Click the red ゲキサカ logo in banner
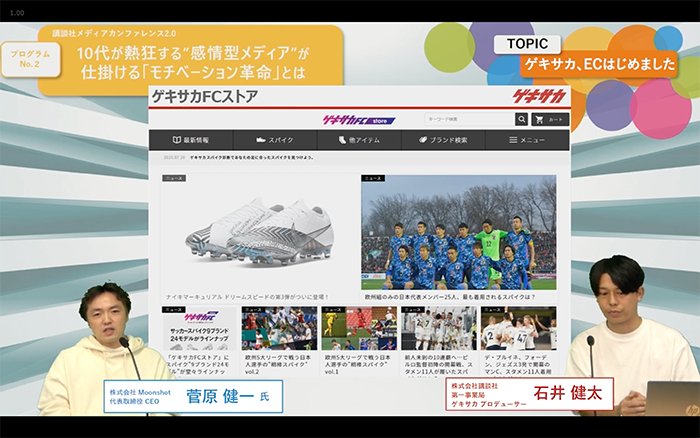Image resolution: width=700 pixels, height=438 pixels. pos(539,96)
